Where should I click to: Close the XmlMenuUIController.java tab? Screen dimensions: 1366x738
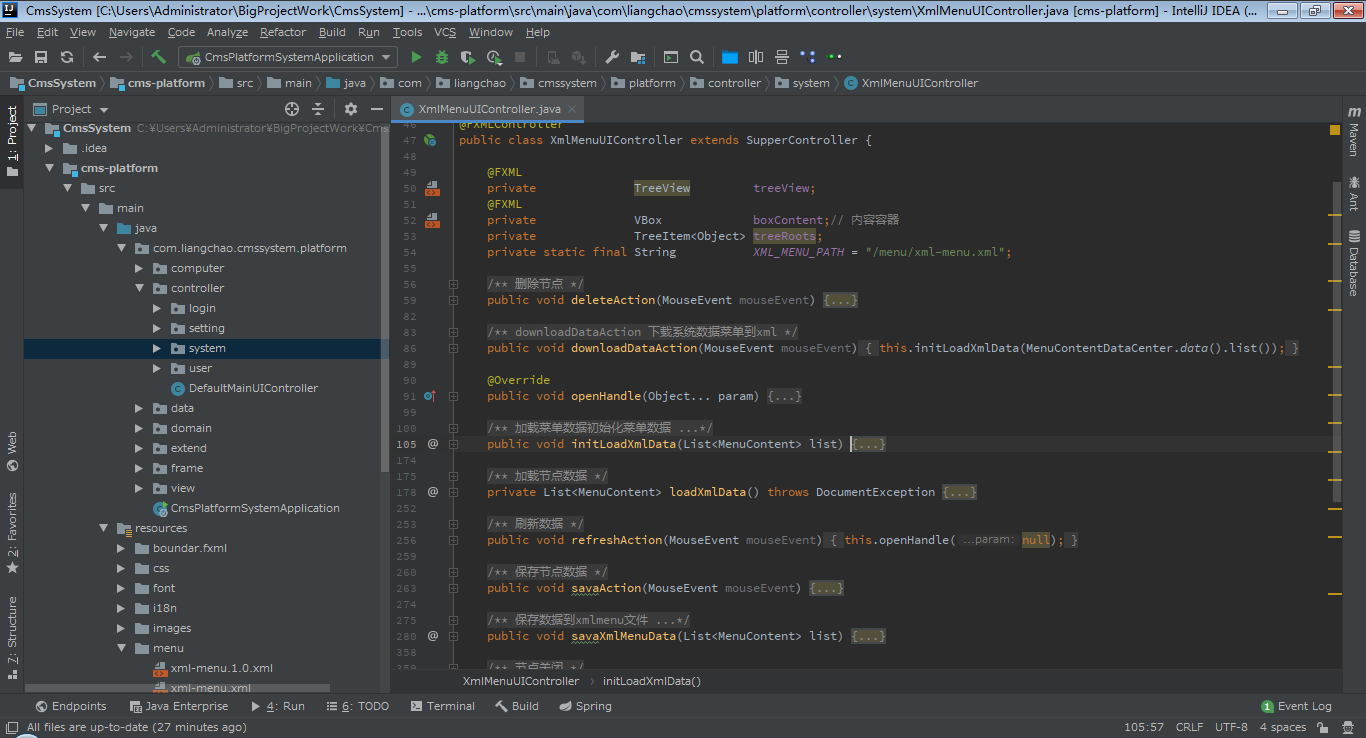pos(572,109)
